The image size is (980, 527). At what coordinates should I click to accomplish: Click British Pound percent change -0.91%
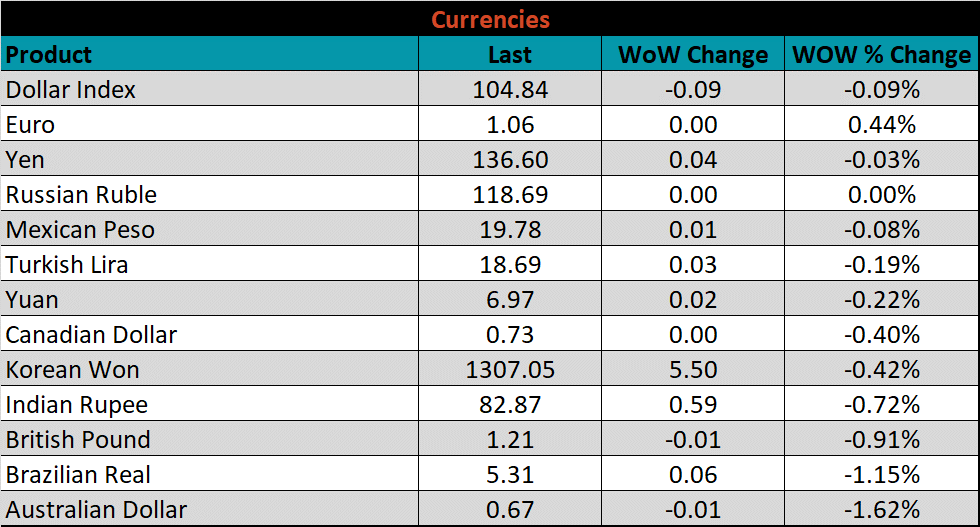click(881, 439)
